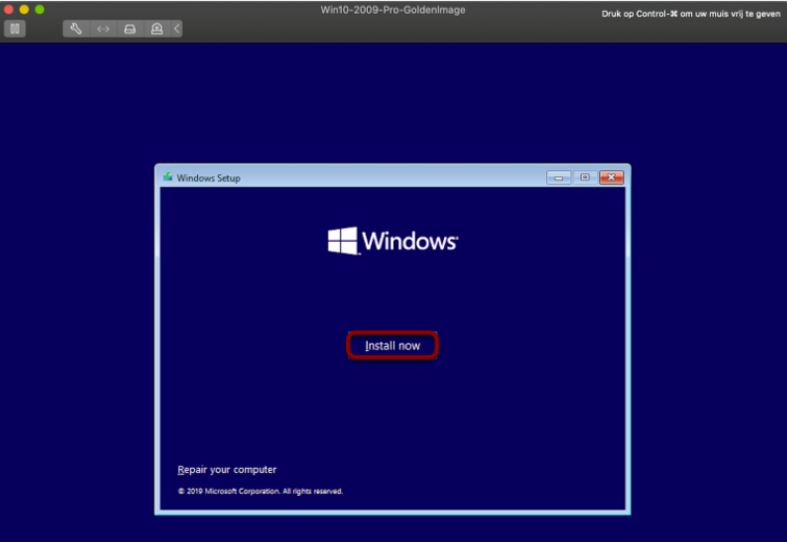The height and width of the screenshot is (542, 787).
Task: Click the Windows logo in setup
Action: point(392,241)
